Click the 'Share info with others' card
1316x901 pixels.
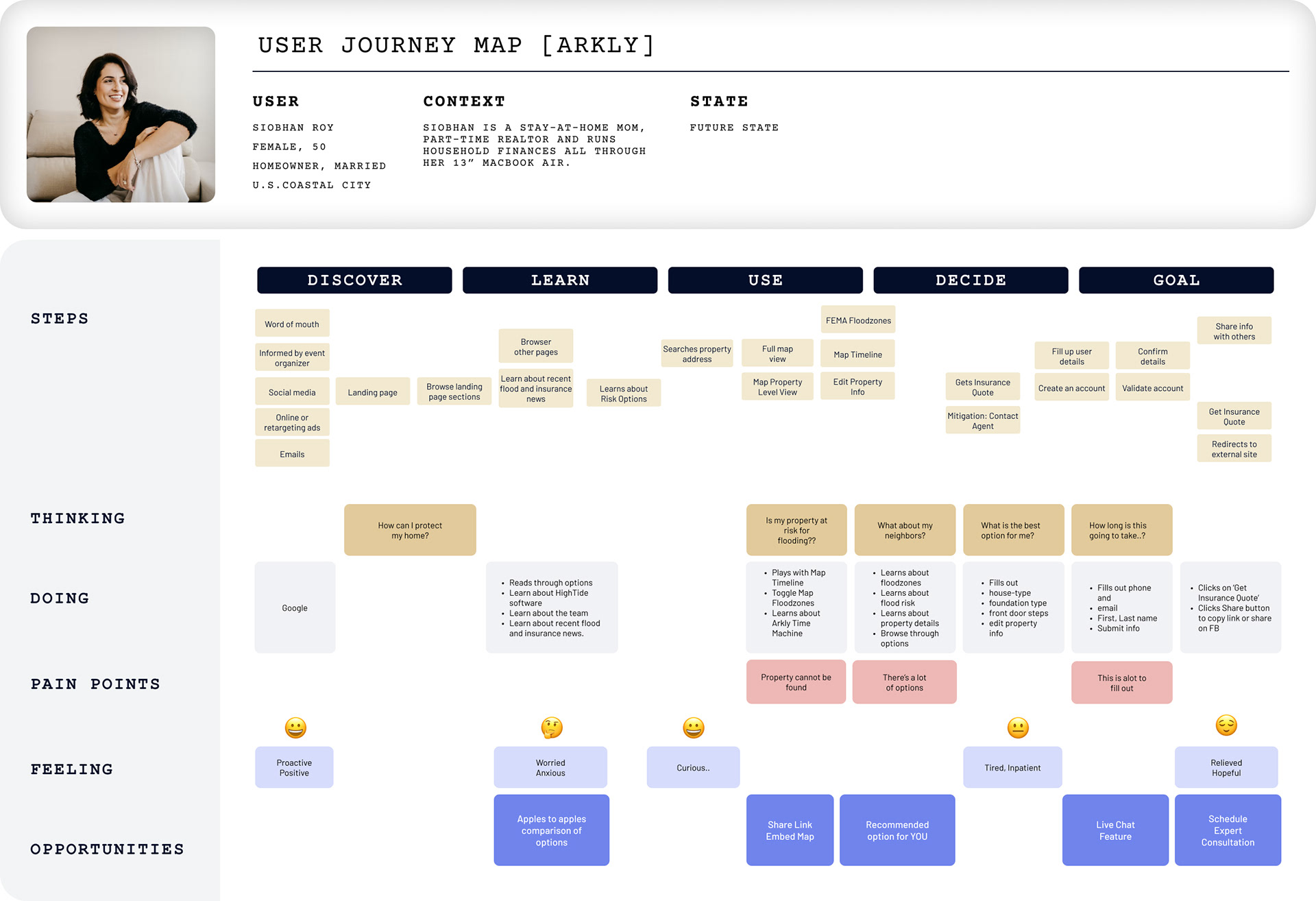(x=1234, y=331)
